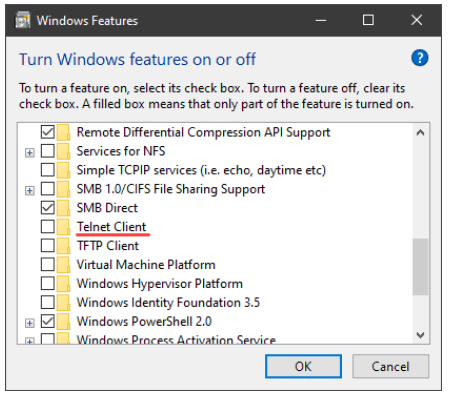Image resolution: width=451 pixels, height=394 pixels.
Task: Select Remote Differential Compression API Support label
Action: pos(203,132)
